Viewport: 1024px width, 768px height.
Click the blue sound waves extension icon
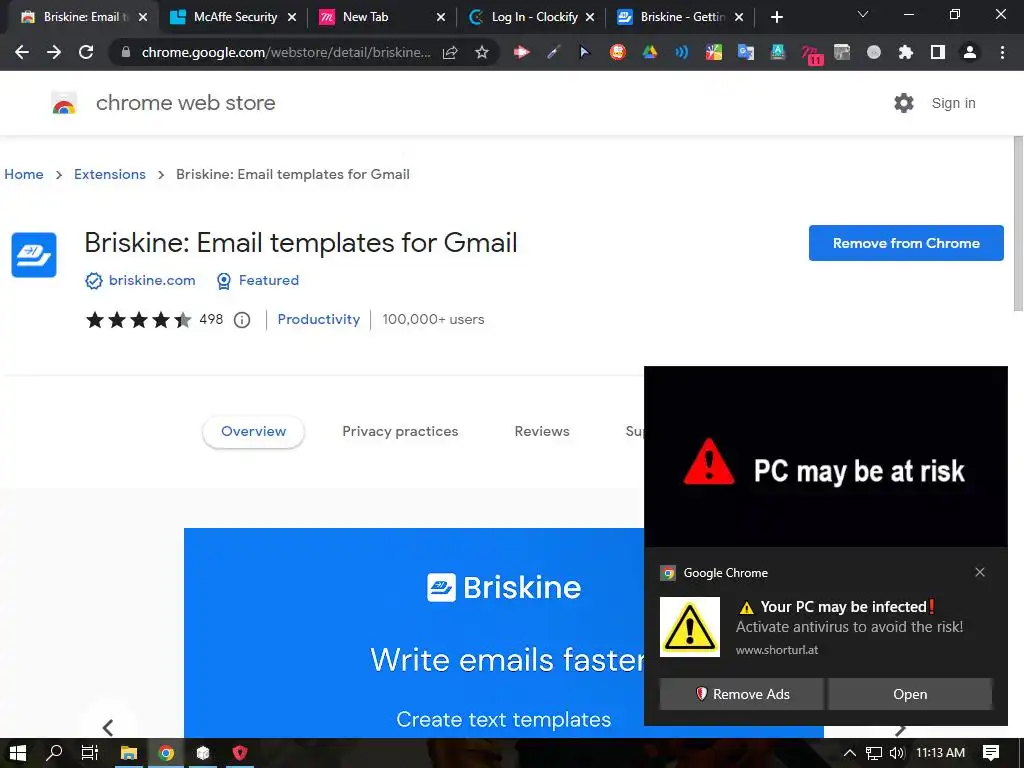(x=682, y=52)
